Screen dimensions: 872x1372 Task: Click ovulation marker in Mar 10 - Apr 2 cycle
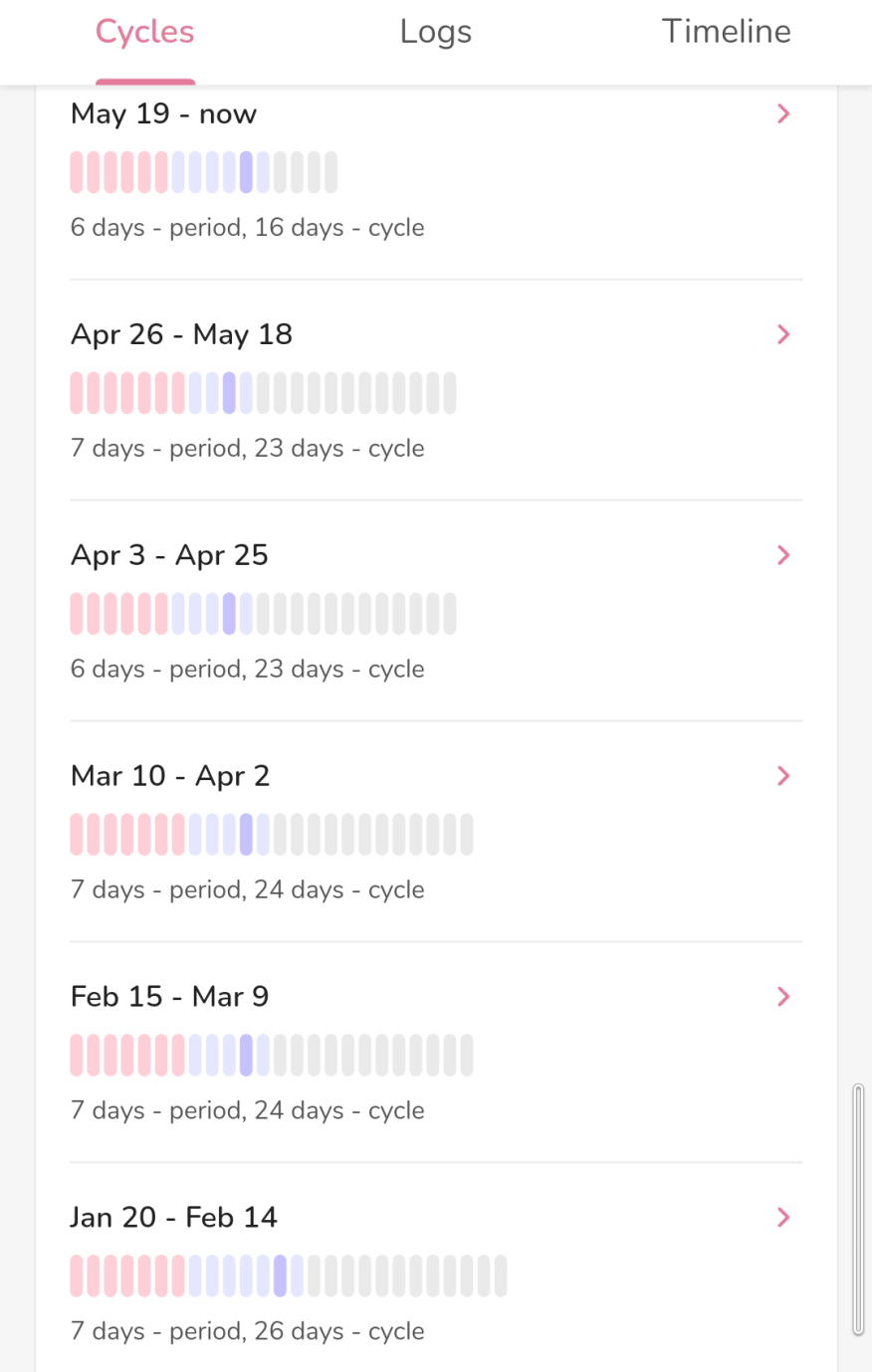[x=246, y=835]
